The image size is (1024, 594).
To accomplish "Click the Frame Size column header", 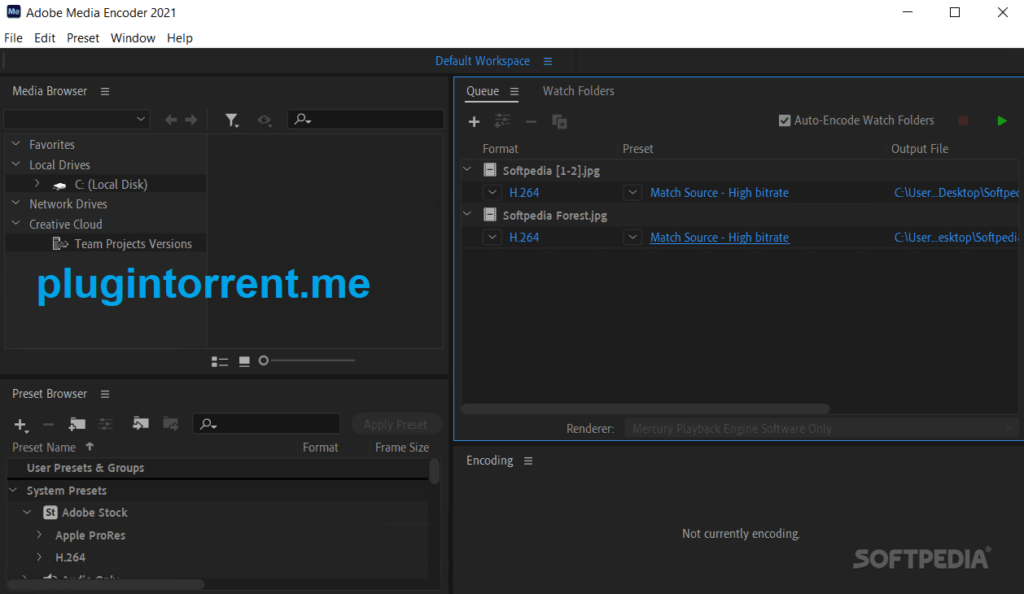I will (402, 447).
